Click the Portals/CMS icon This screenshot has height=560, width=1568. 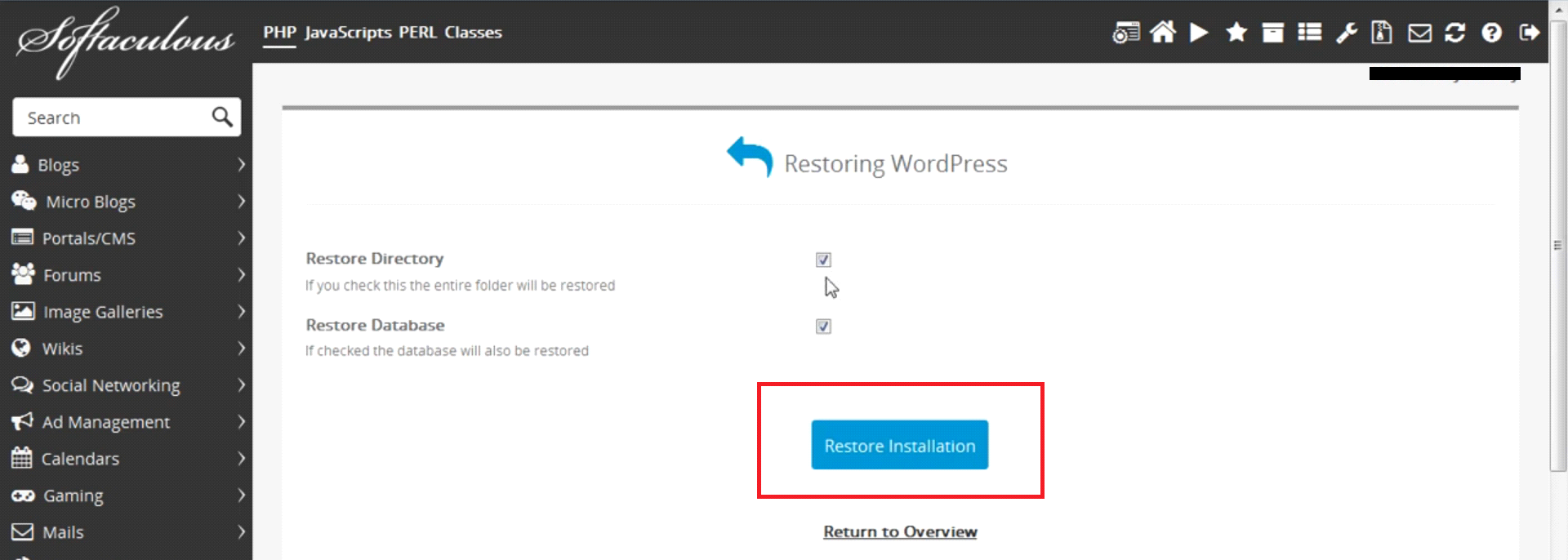[22, 238]
